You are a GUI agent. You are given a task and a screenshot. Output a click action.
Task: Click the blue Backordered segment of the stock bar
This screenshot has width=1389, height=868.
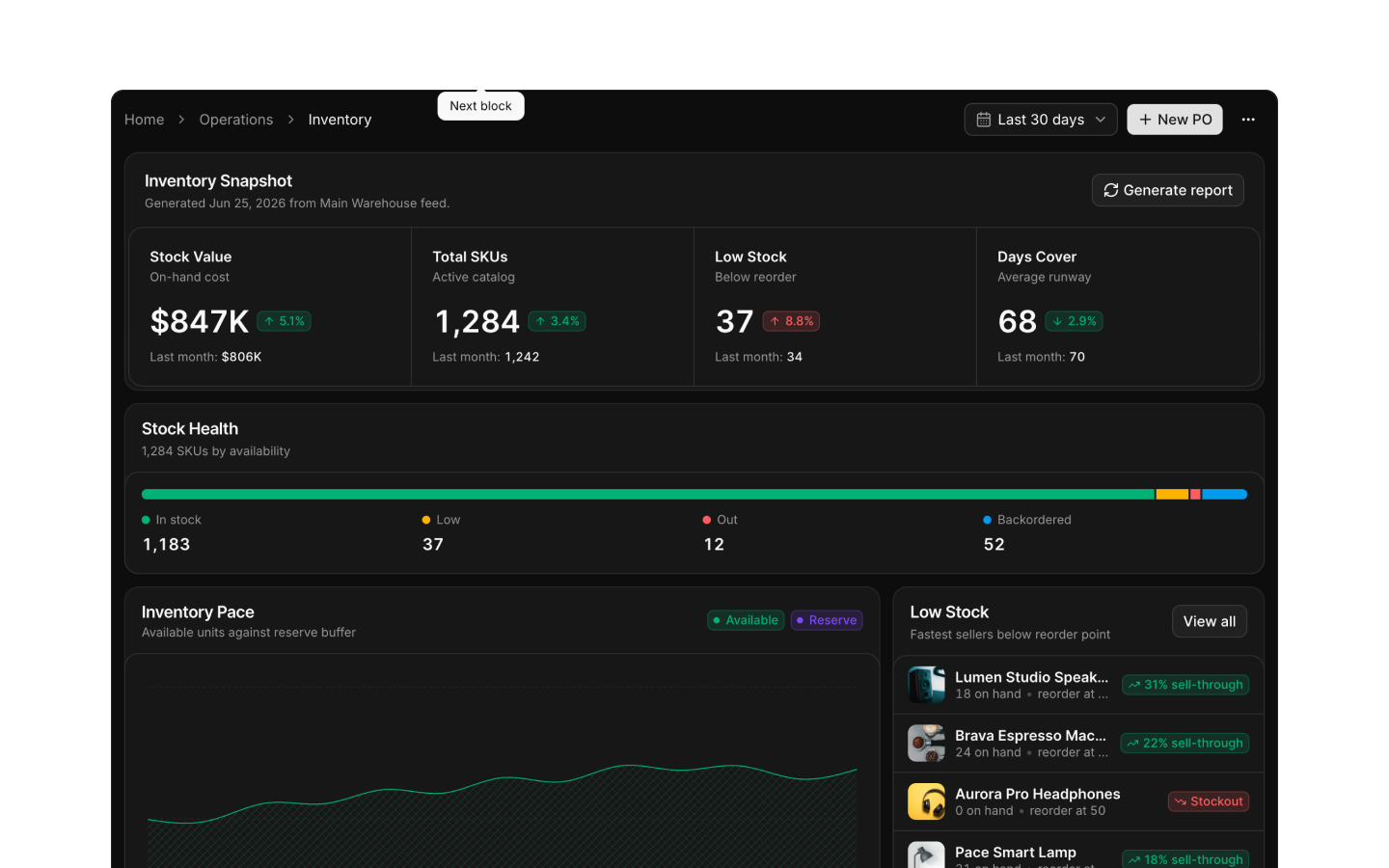[x=1224, y=494]
